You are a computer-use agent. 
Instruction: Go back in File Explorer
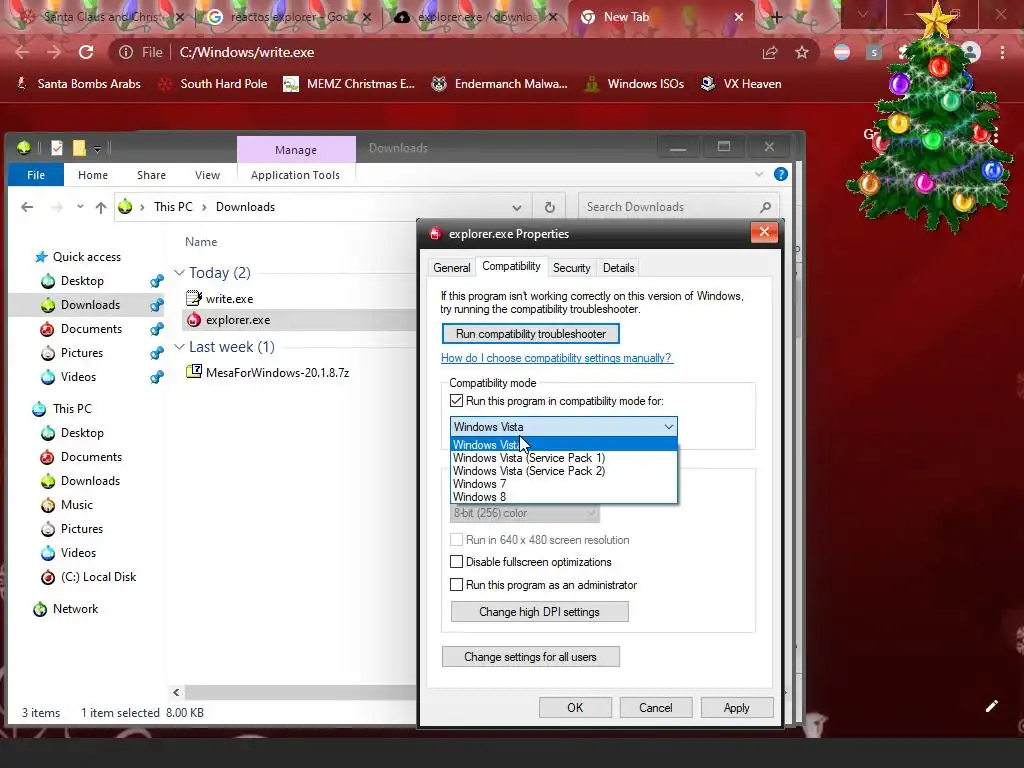point(27,207)
